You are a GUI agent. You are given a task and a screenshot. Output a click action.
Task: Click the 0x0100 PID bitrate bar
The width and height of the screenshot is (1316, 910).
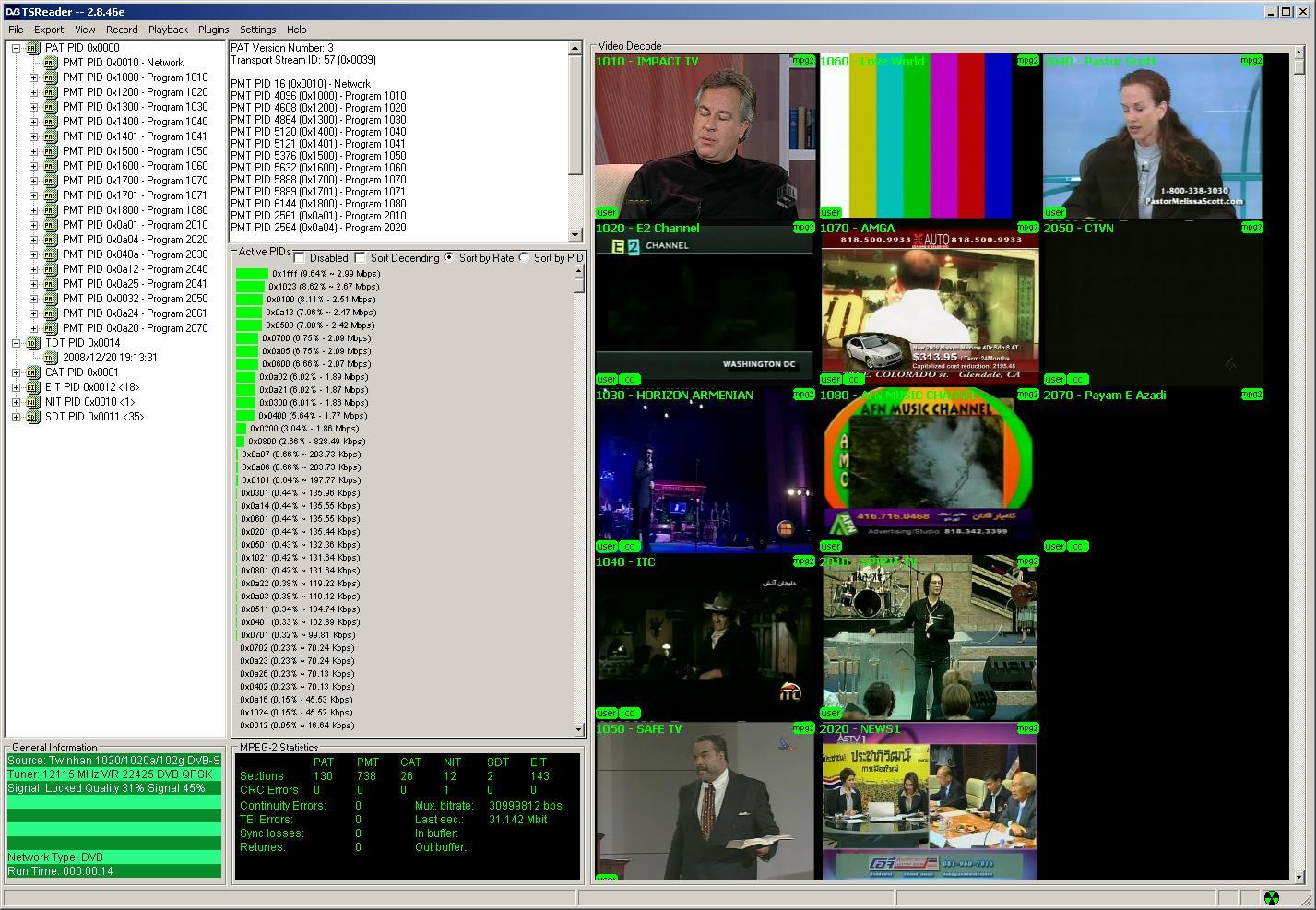click(x=249, y=299)
